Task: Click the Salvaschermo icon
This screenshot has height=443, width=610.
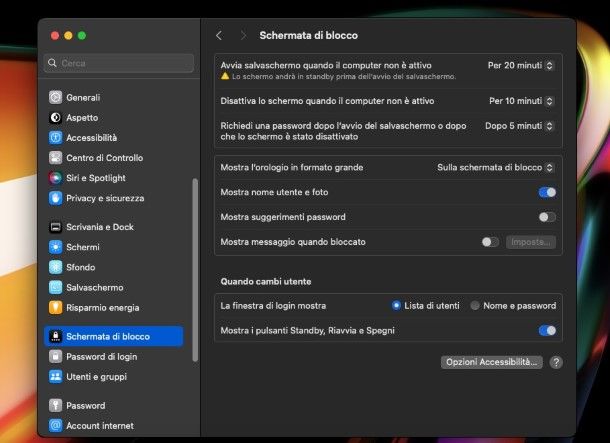Action: click(55, 287)
